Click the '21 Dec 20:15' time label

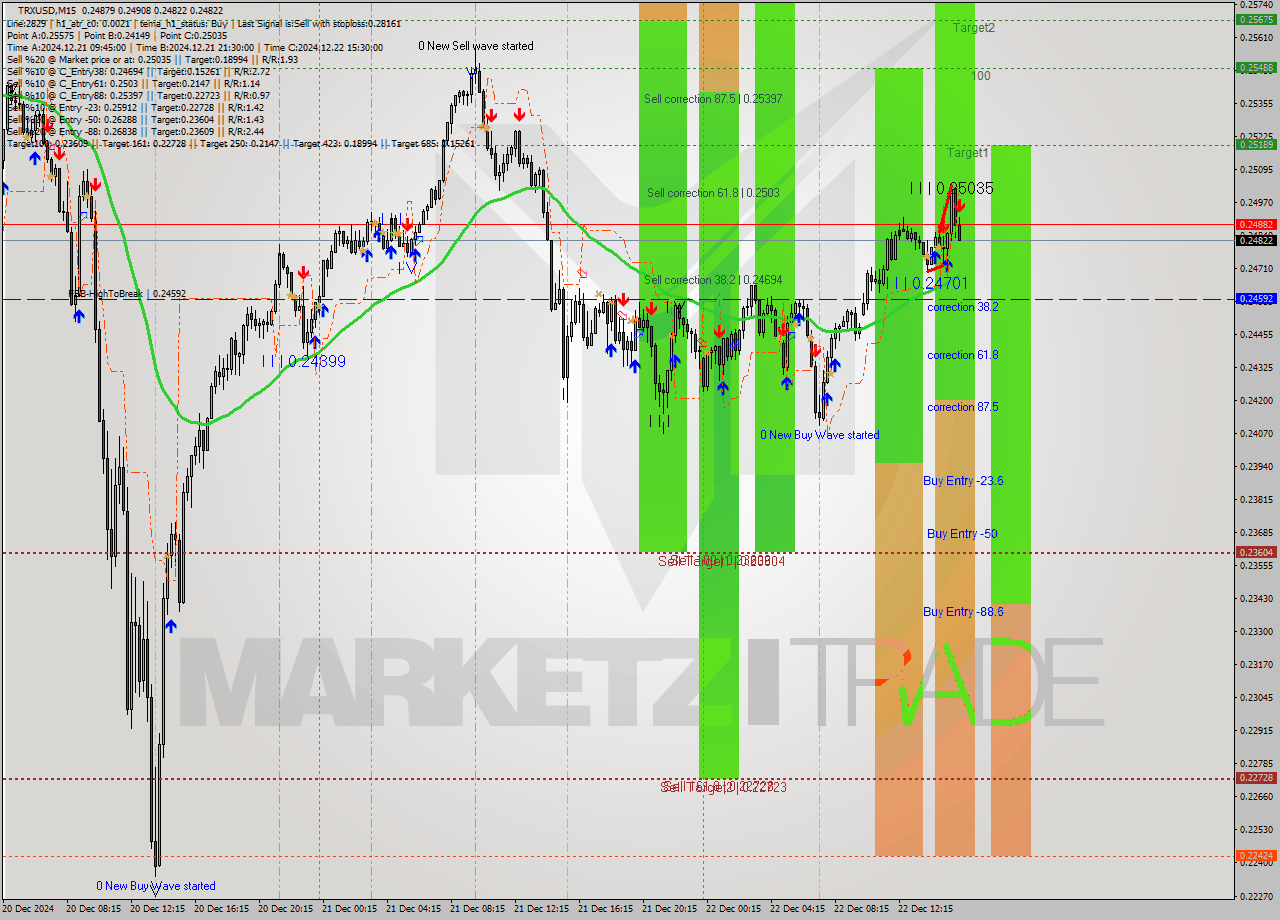(670, 909)
